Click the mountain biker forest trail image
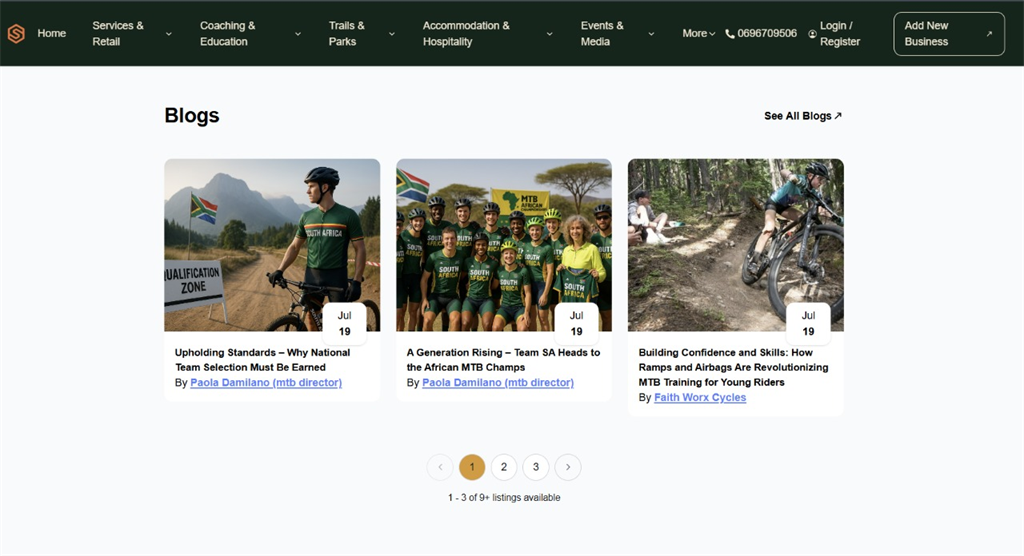The height and width of the screenshot is (556, 1024). pyautogui.click(x=735, y=244)
